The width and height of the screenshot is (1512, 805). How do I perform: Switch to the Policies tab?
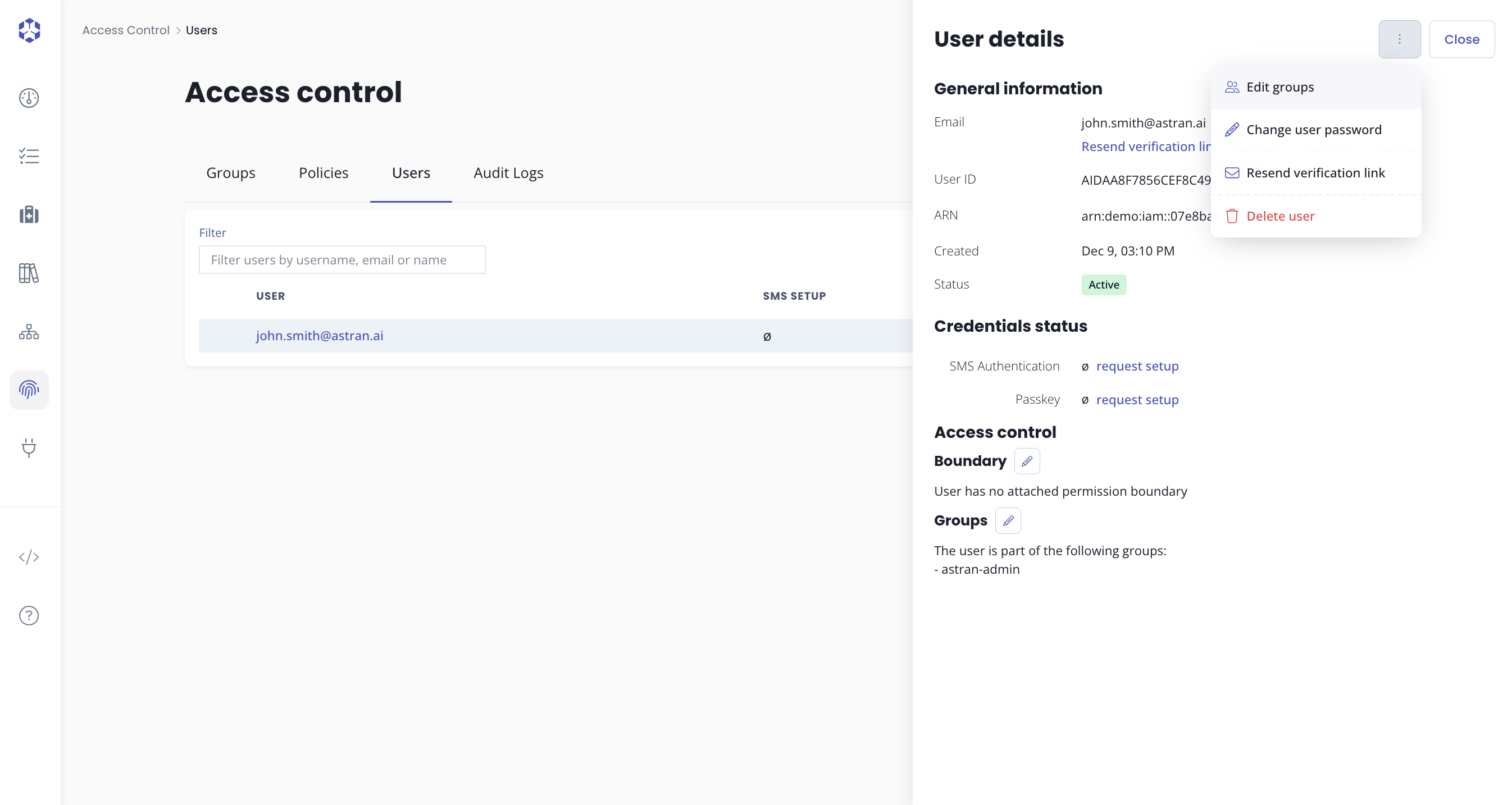point(324,172)
